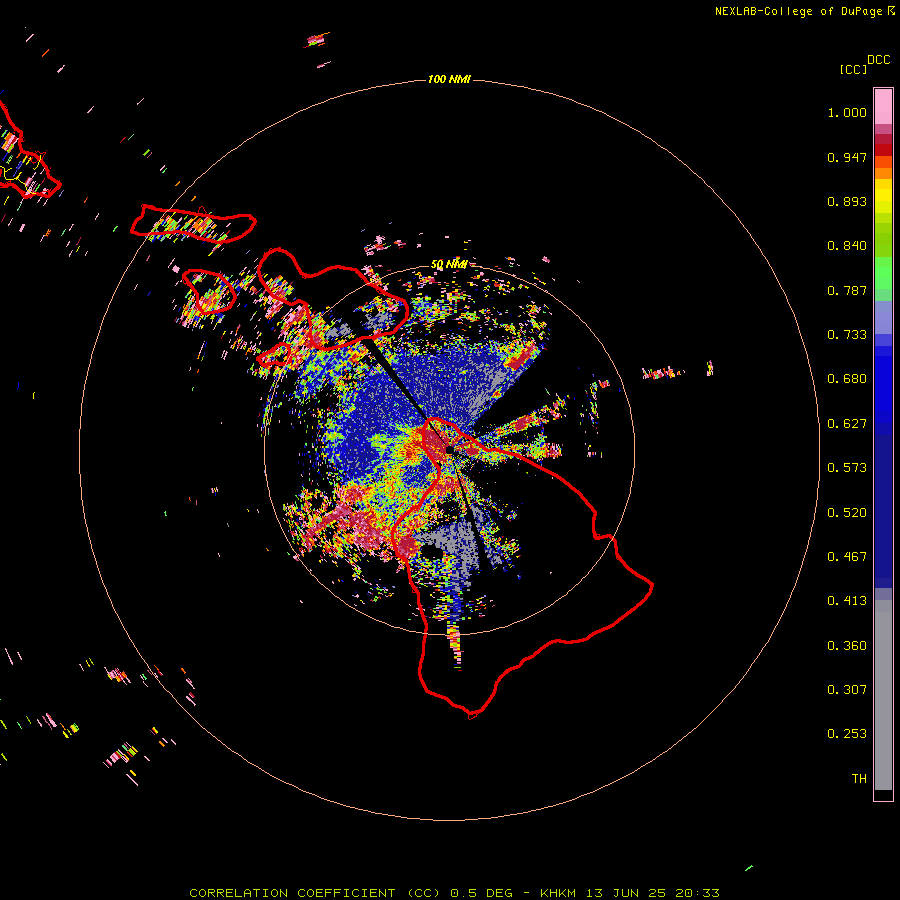900x900 pixels.
Task: Click the 0.253 scale value
Action: (847, 734)
